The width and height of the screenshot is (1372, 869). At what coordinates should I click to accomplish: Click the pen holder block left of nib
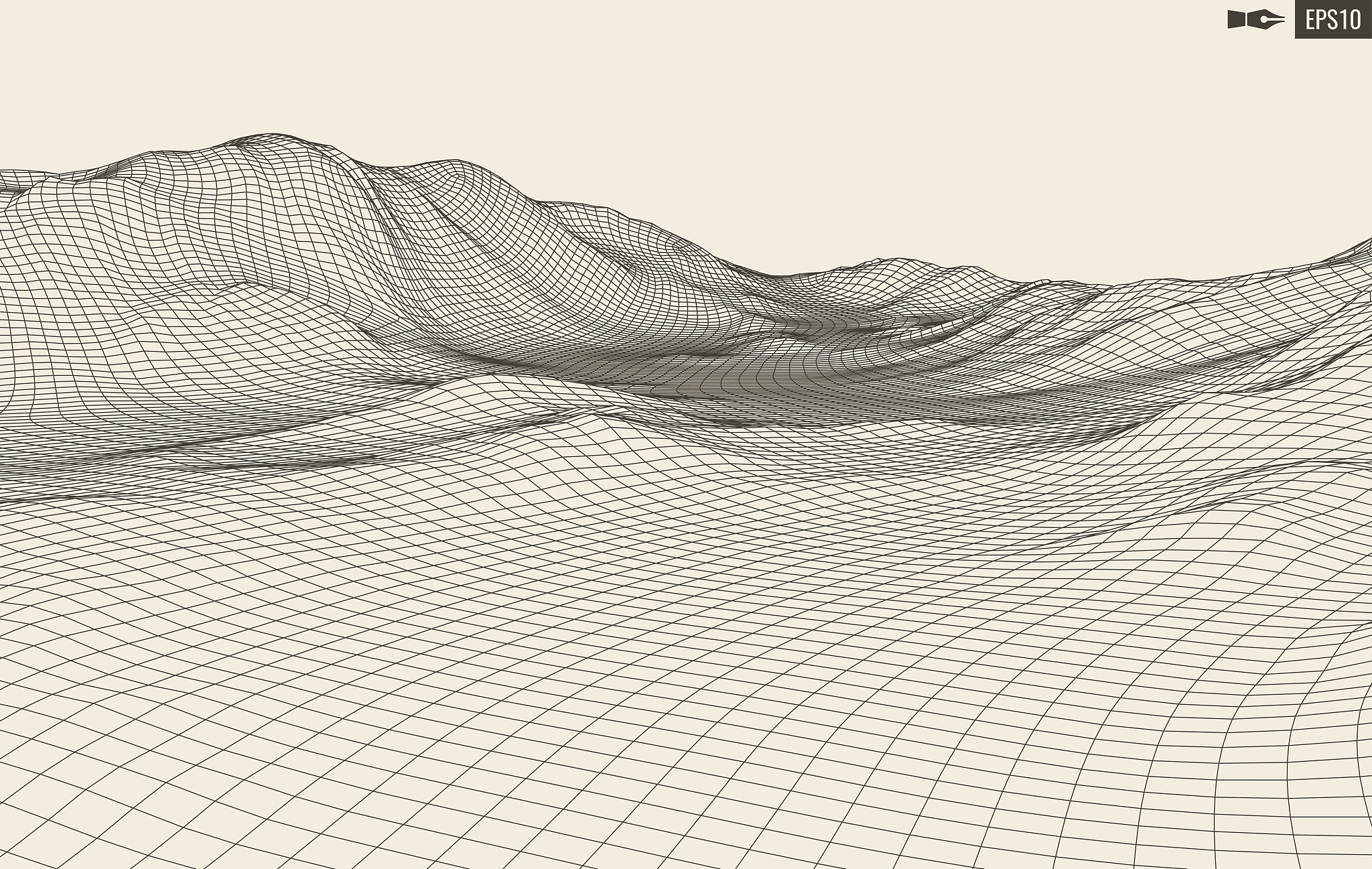click(1237, 19)
